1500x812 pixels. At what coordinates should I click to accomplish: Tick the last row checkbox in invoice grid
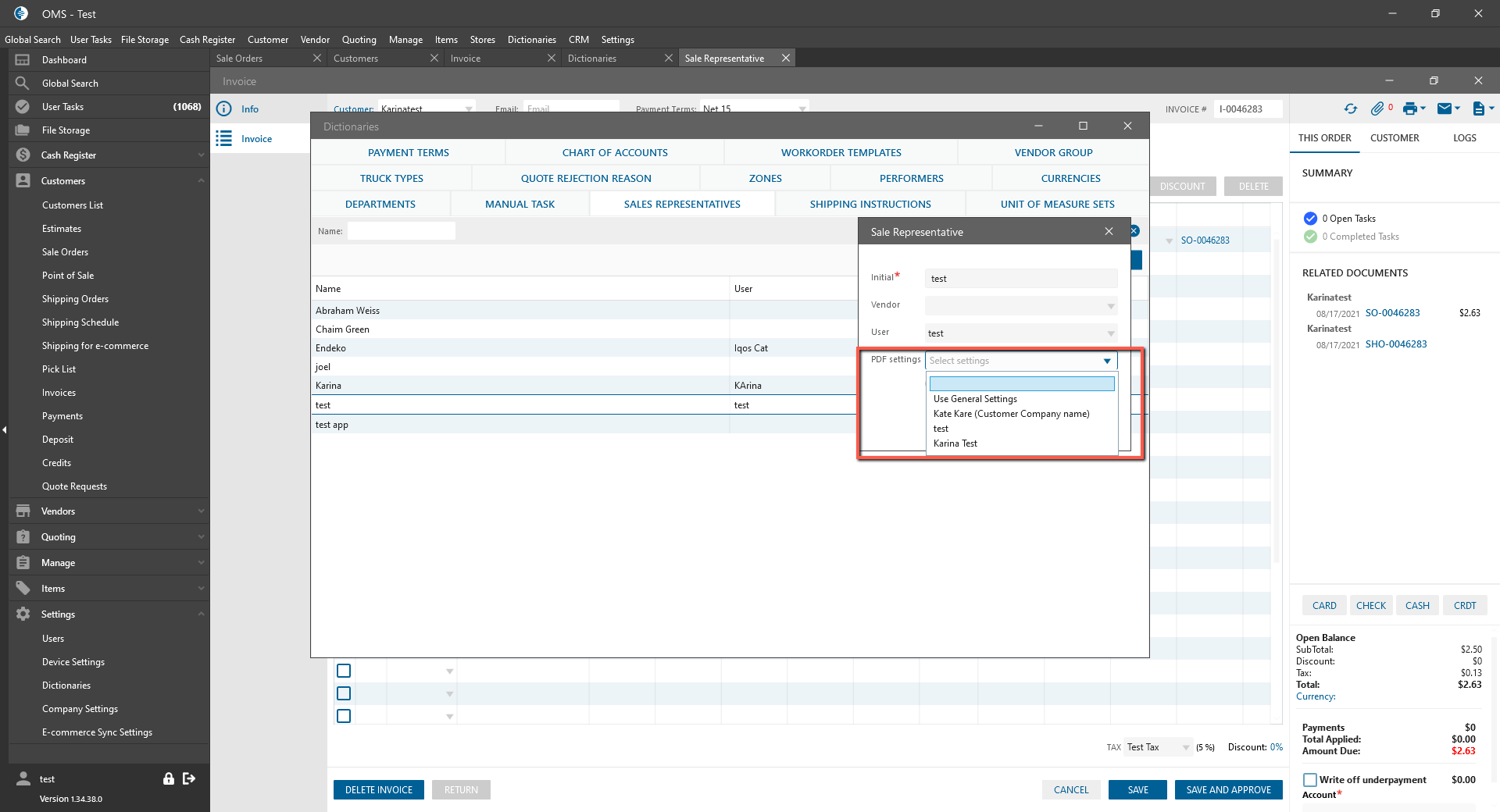(344, 716)
